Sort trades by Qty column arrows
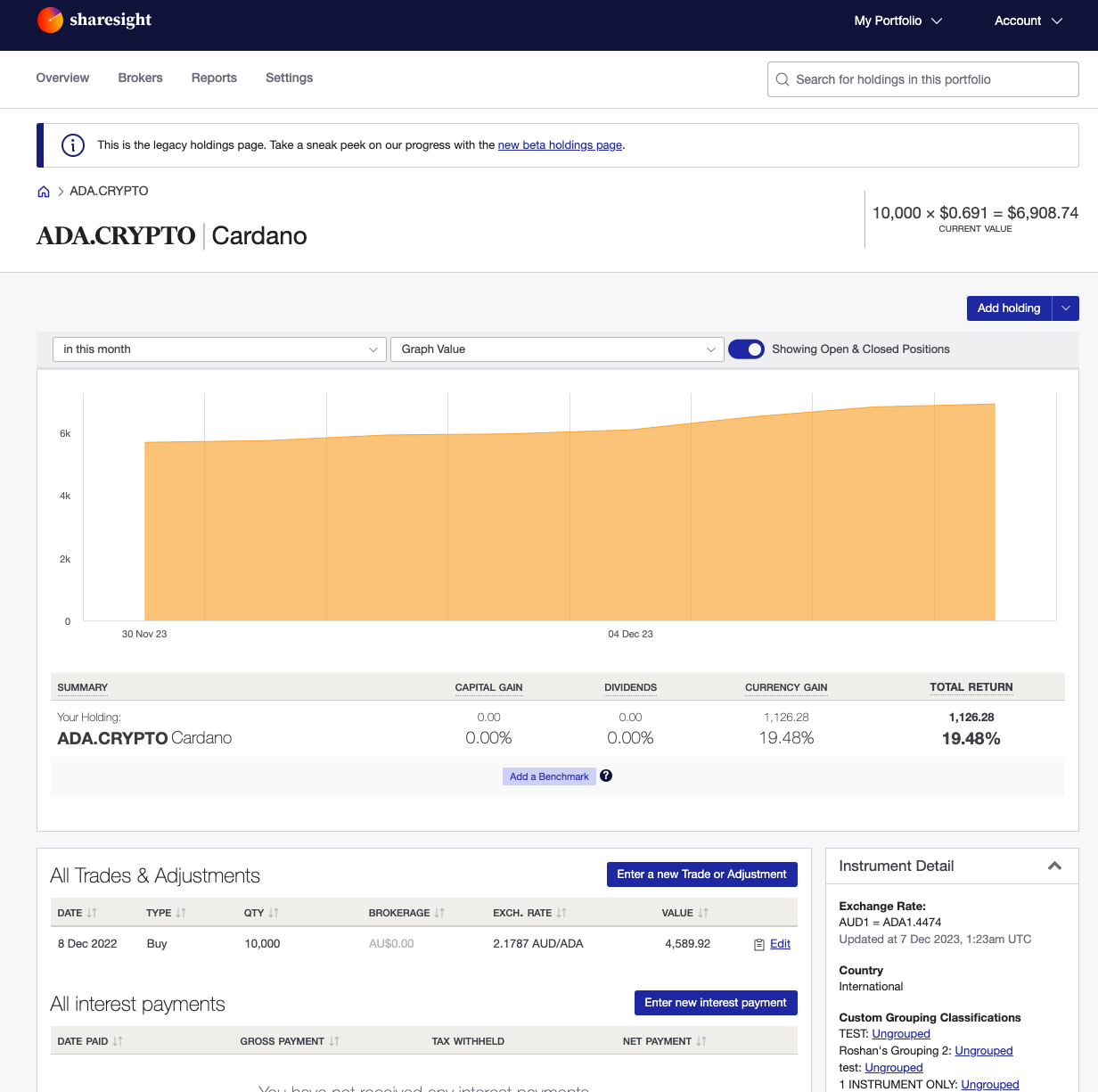 274,913
